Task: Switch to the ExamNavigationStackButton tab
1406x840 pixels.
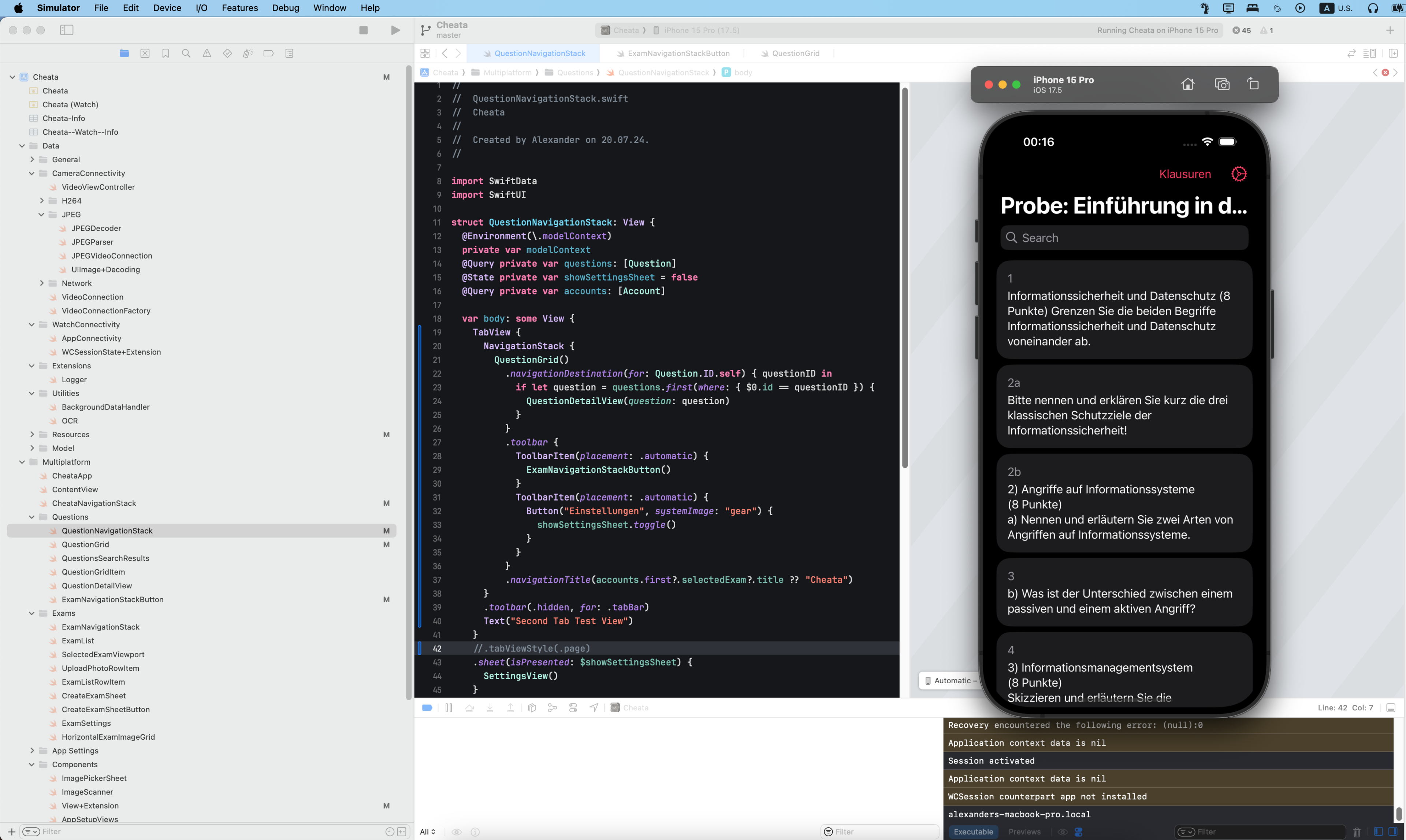Action: point(678,53)
